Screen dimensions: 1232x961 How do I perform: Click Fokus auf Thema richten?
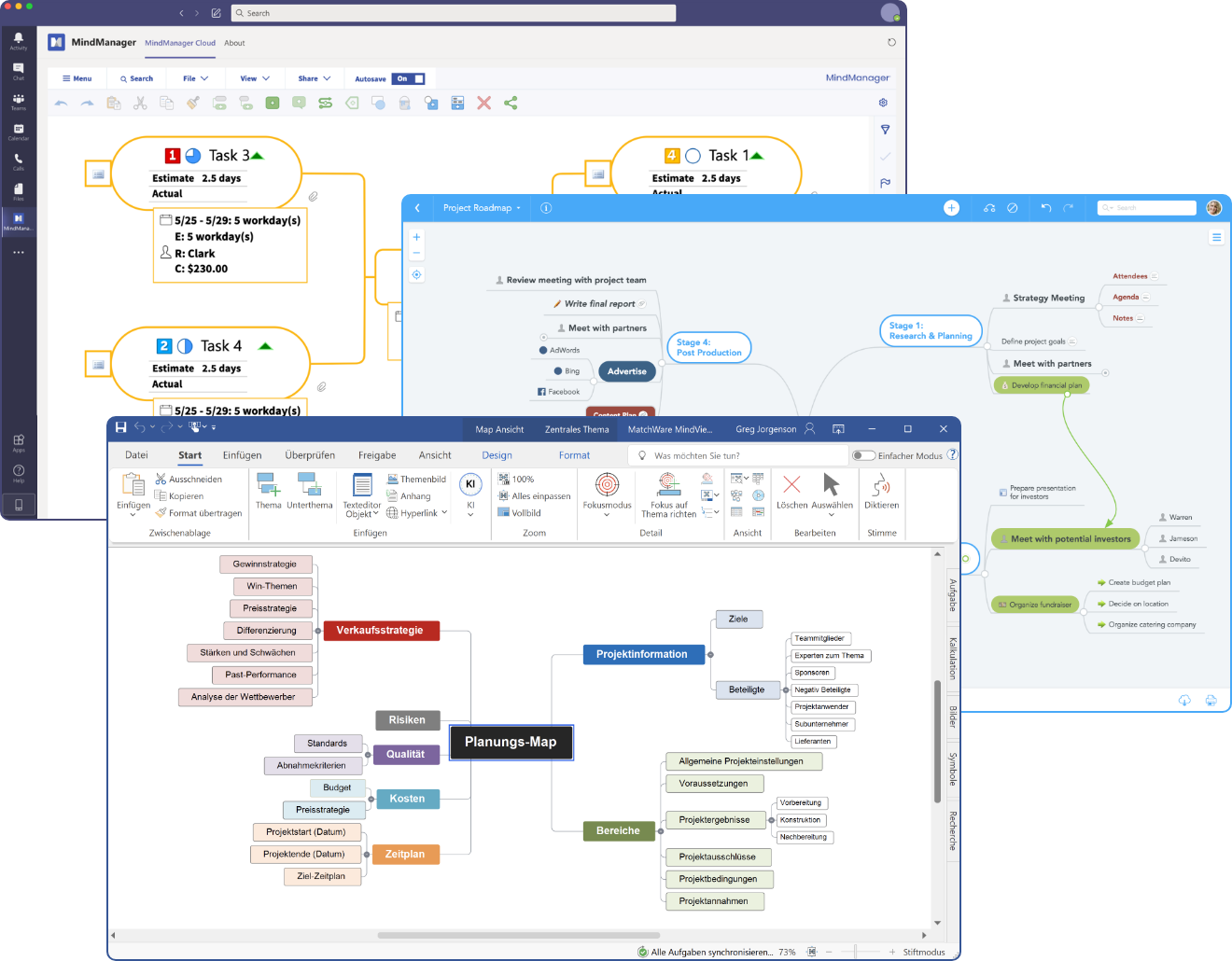[668, 494]
